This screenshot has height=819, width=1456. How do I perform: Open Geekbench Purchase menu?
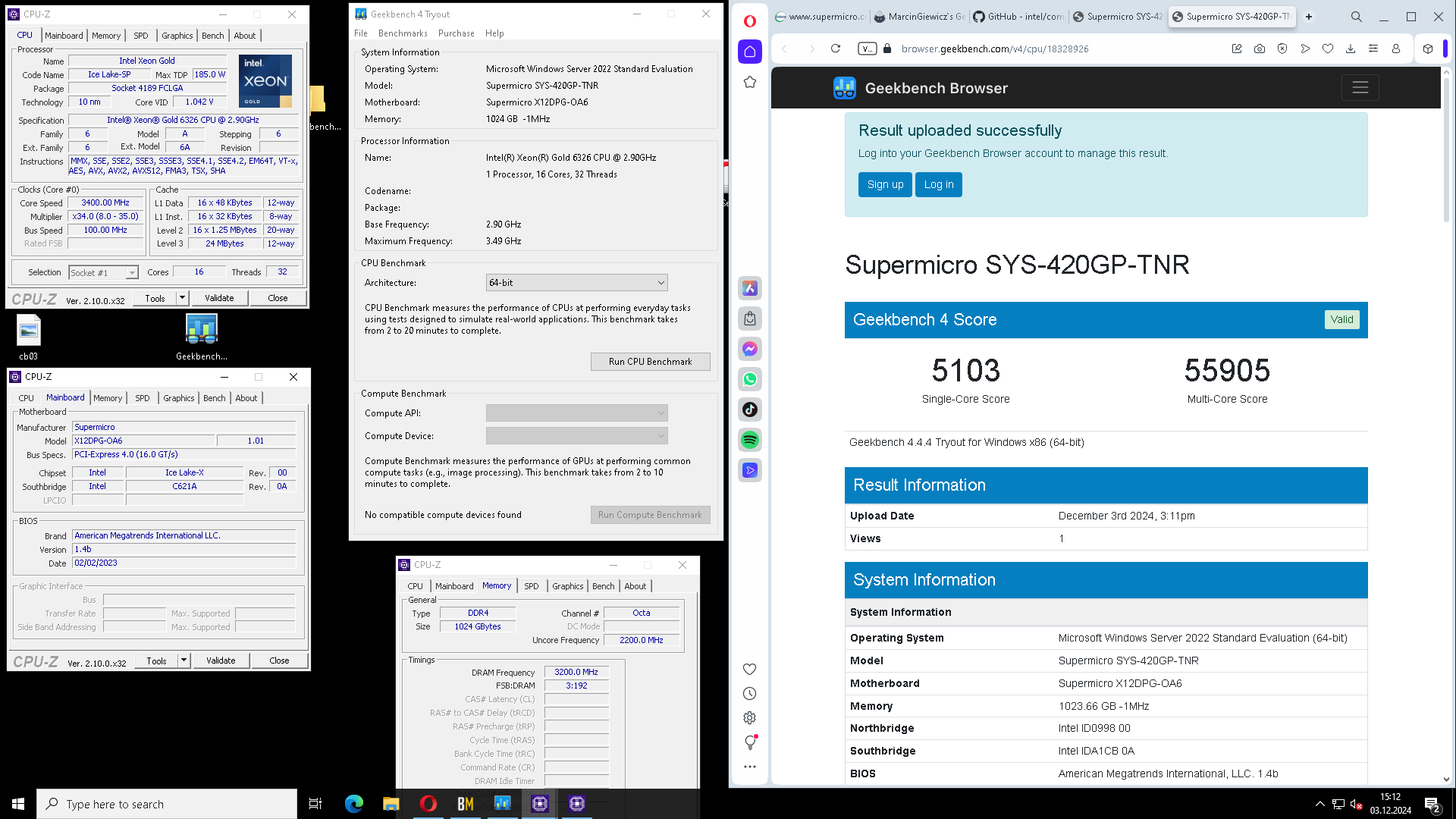click(457, 33)
